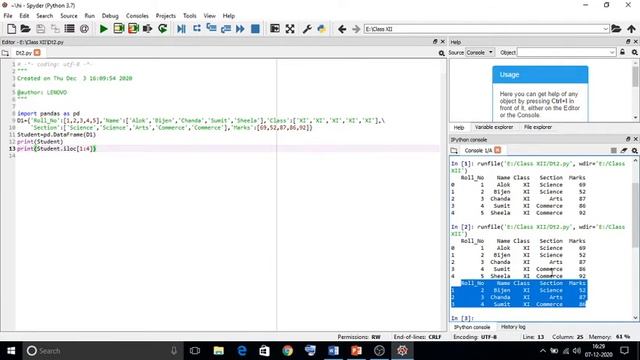Open editor options search icon
Screen dimensions: 640x360
point(441,53)
